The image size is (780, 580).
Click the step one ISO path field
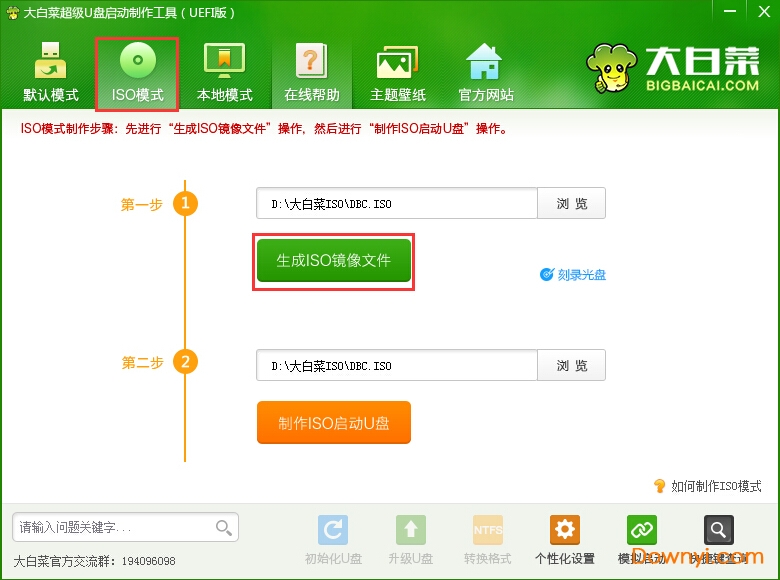396,203
